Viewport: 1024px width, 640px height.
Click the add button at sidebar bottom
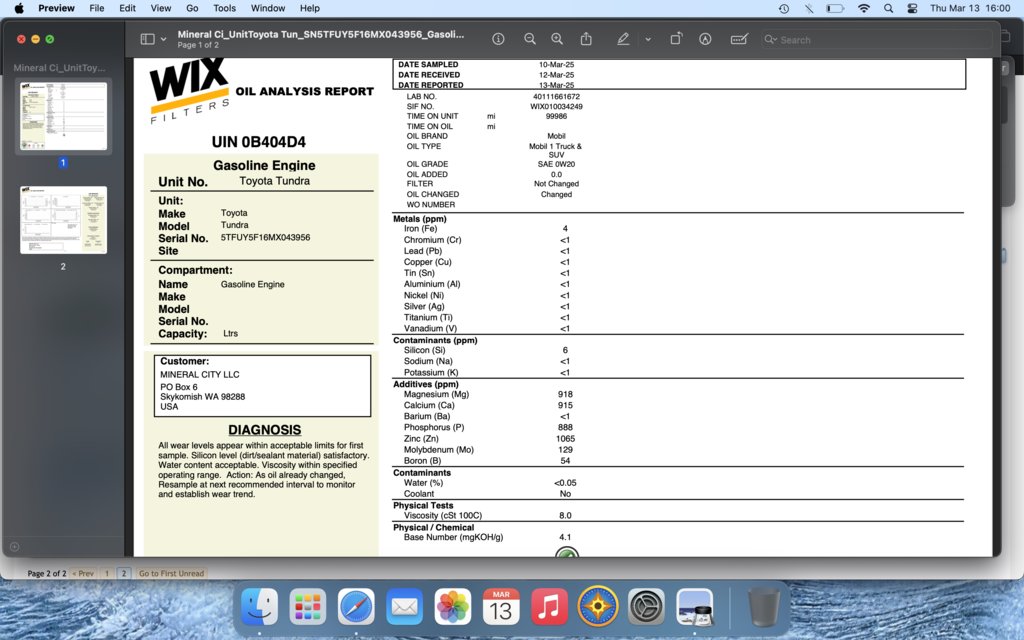[x=15, y=547]
